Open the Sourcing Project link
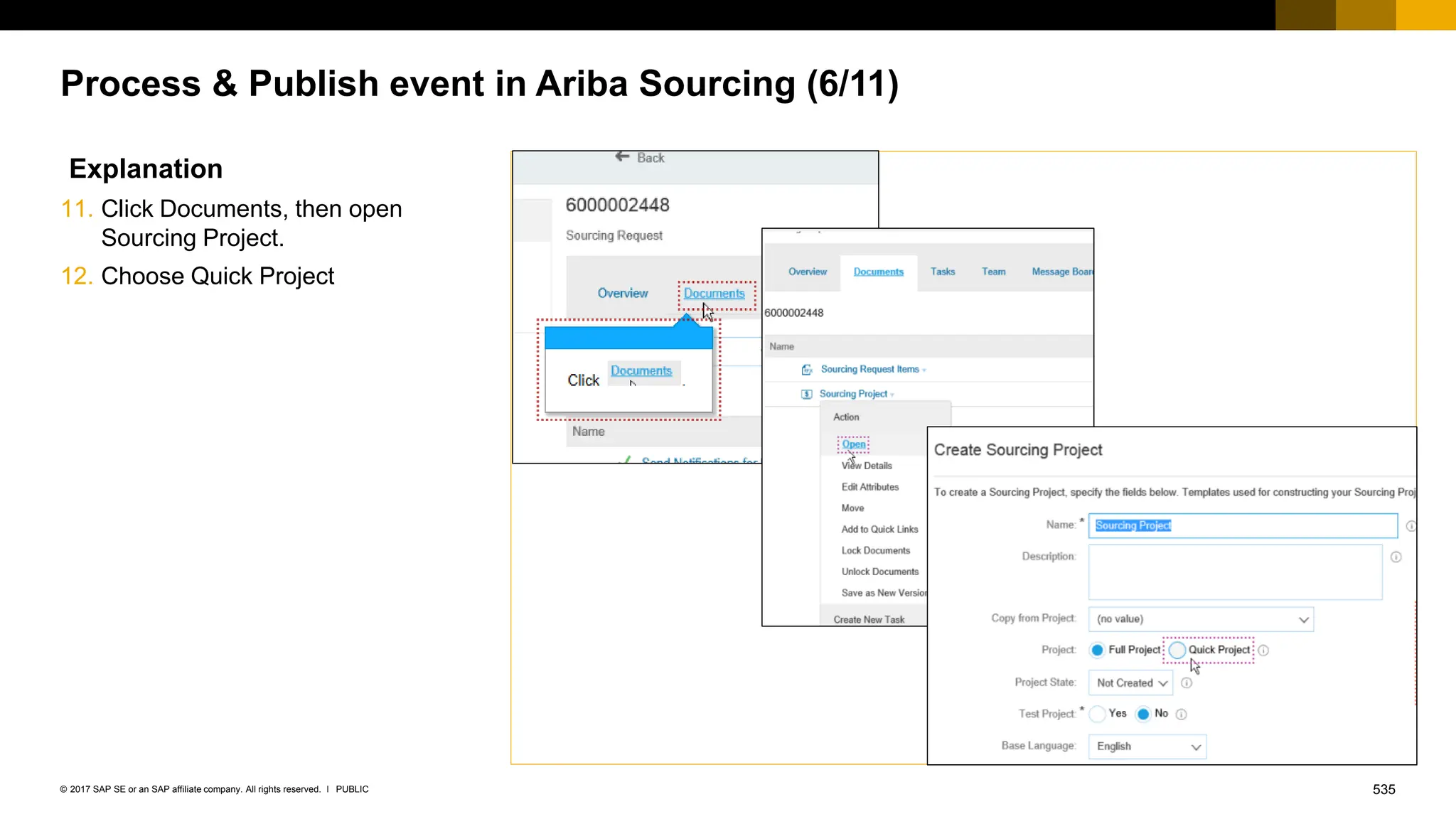This screenshot has width=1456, height=819. pos(853,394)
